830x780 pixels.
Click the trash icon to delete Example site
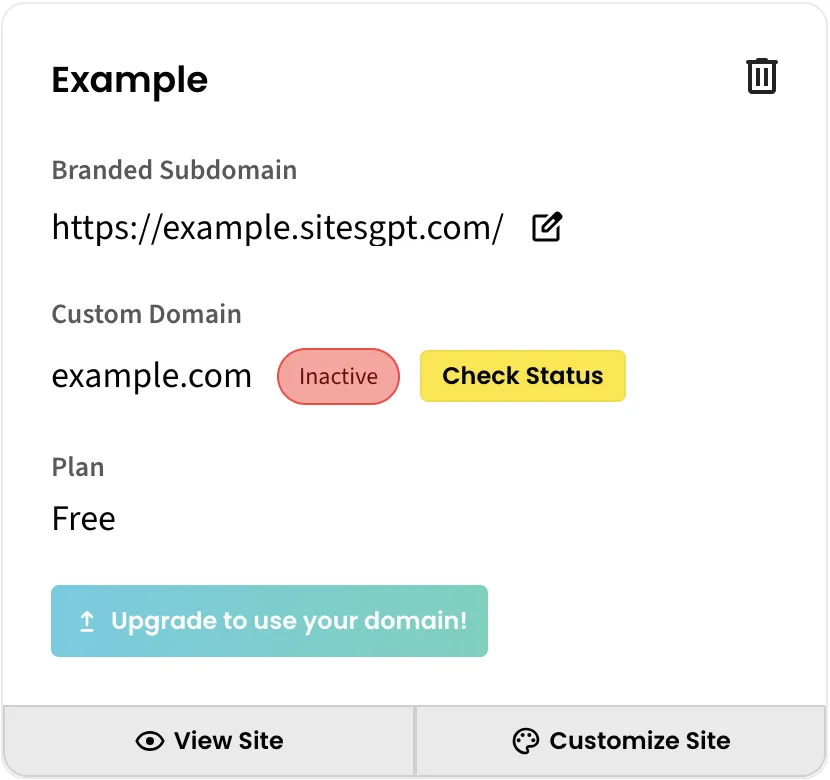point(762,77)
